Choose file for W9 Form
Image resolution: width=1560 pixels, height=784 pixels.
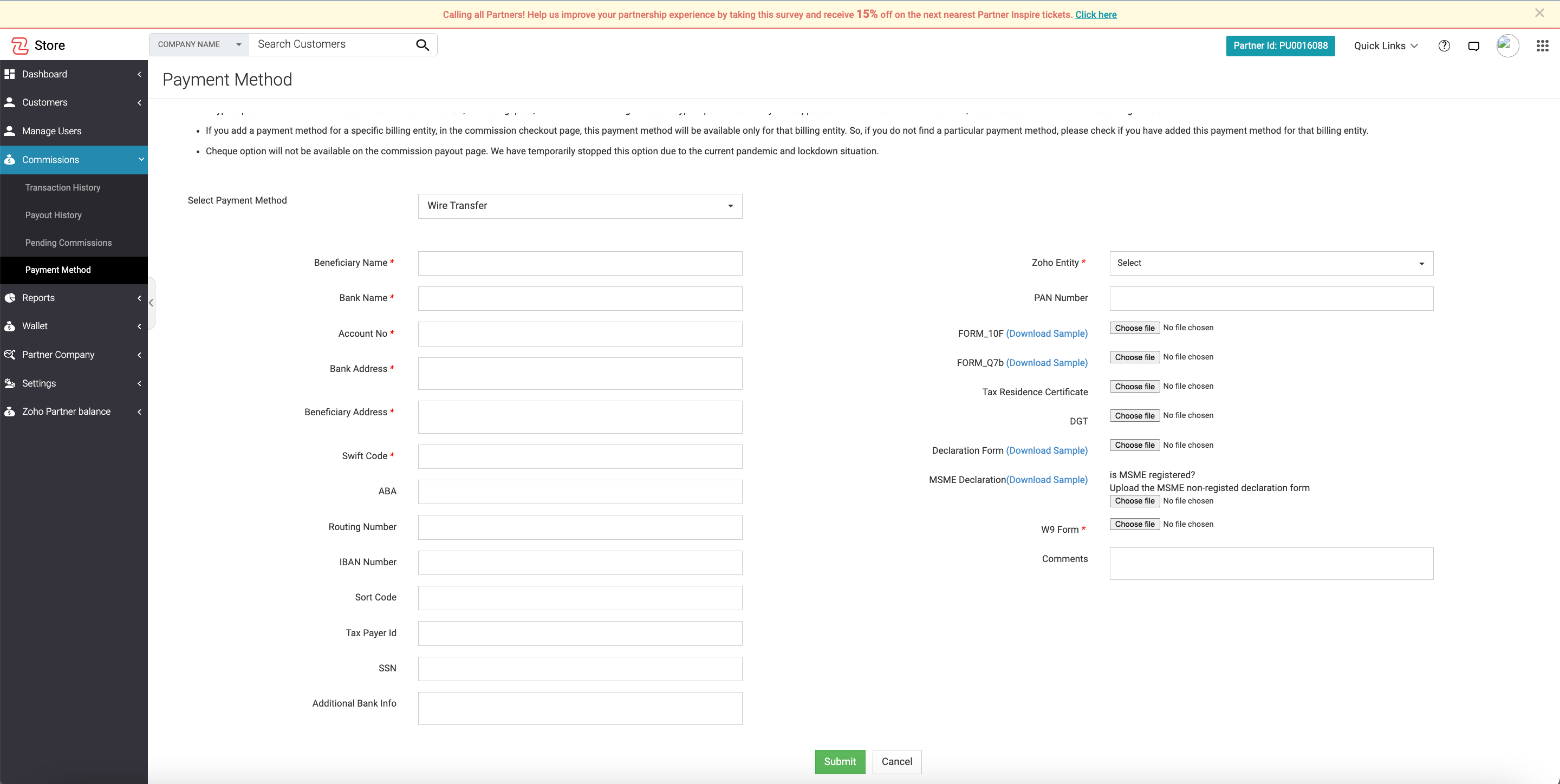1134,524
